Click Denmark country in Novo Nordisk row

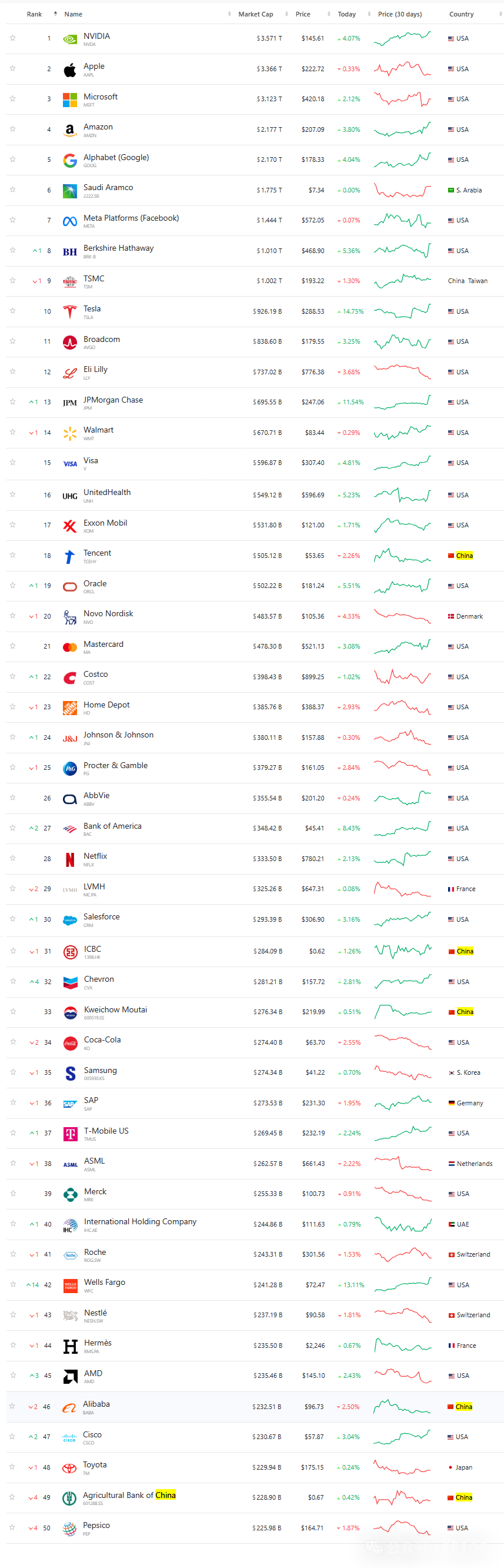pyautogui.click(x=466, y=616)
